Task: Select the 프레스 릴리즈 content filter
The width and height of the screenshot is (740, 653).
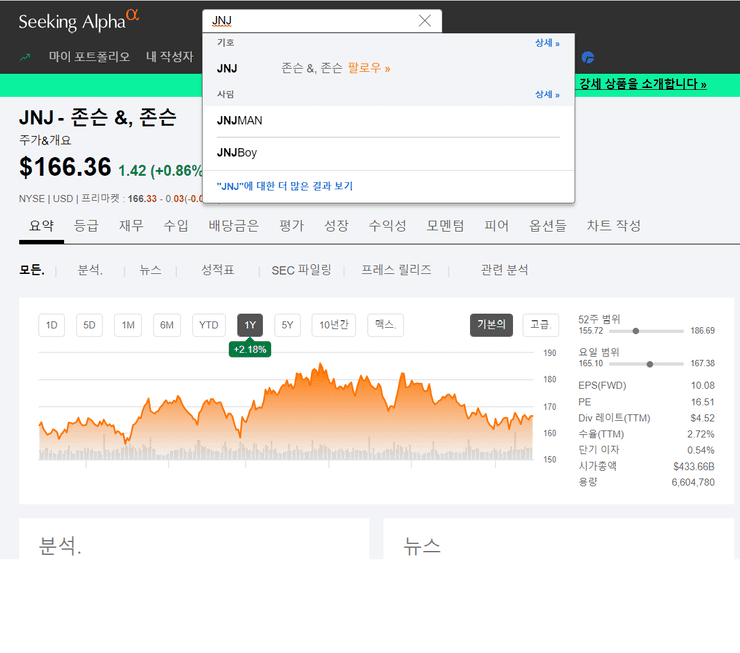Action: pos(396,270)
